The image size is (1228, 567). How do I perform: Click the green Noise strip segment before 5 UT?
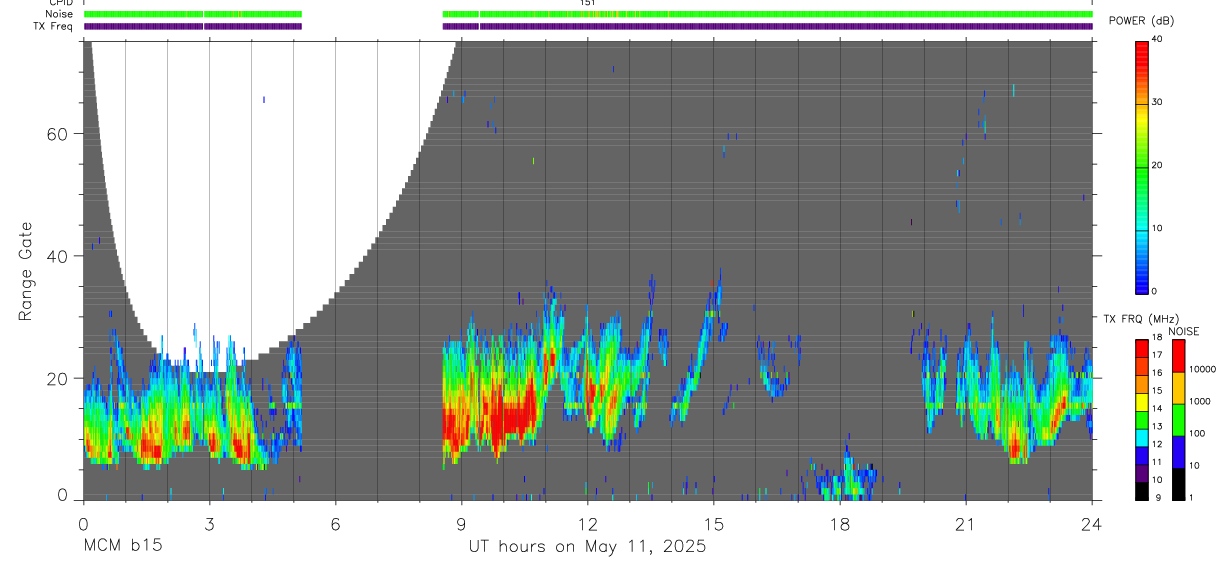193,14
